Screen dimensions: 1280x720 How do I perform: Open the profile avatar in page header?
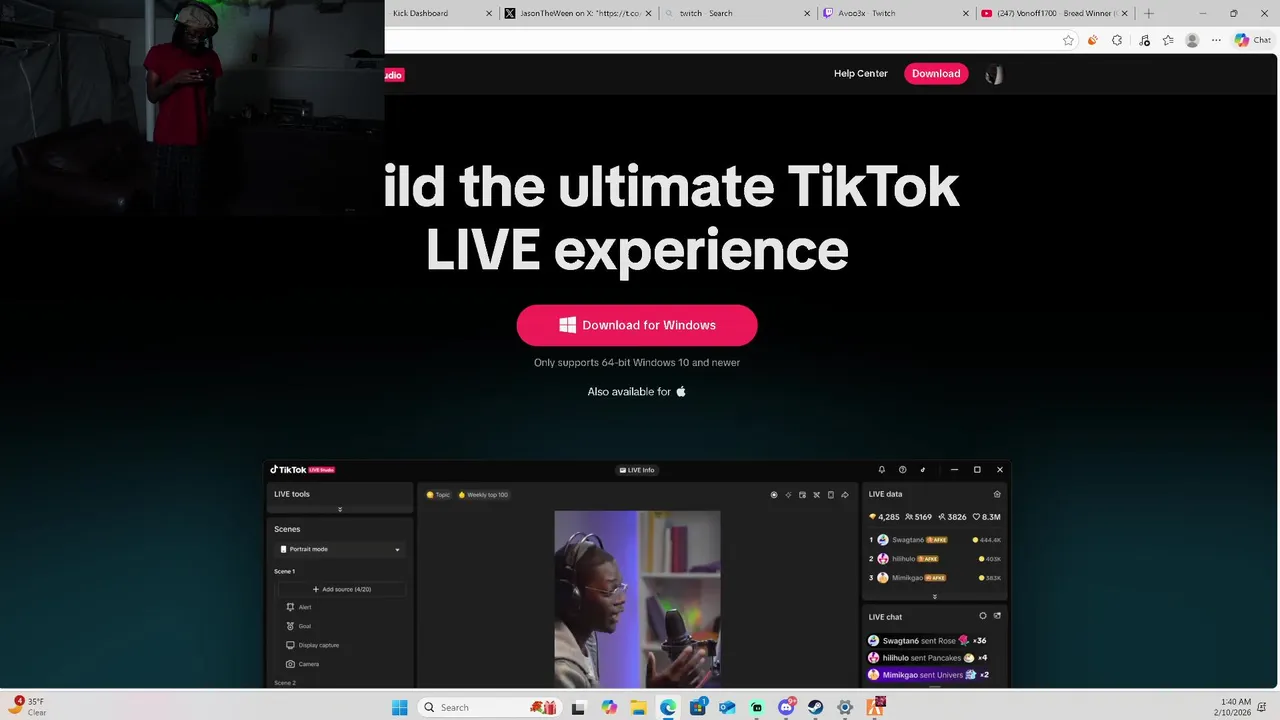pyautogui.click(x=994, y=74)
